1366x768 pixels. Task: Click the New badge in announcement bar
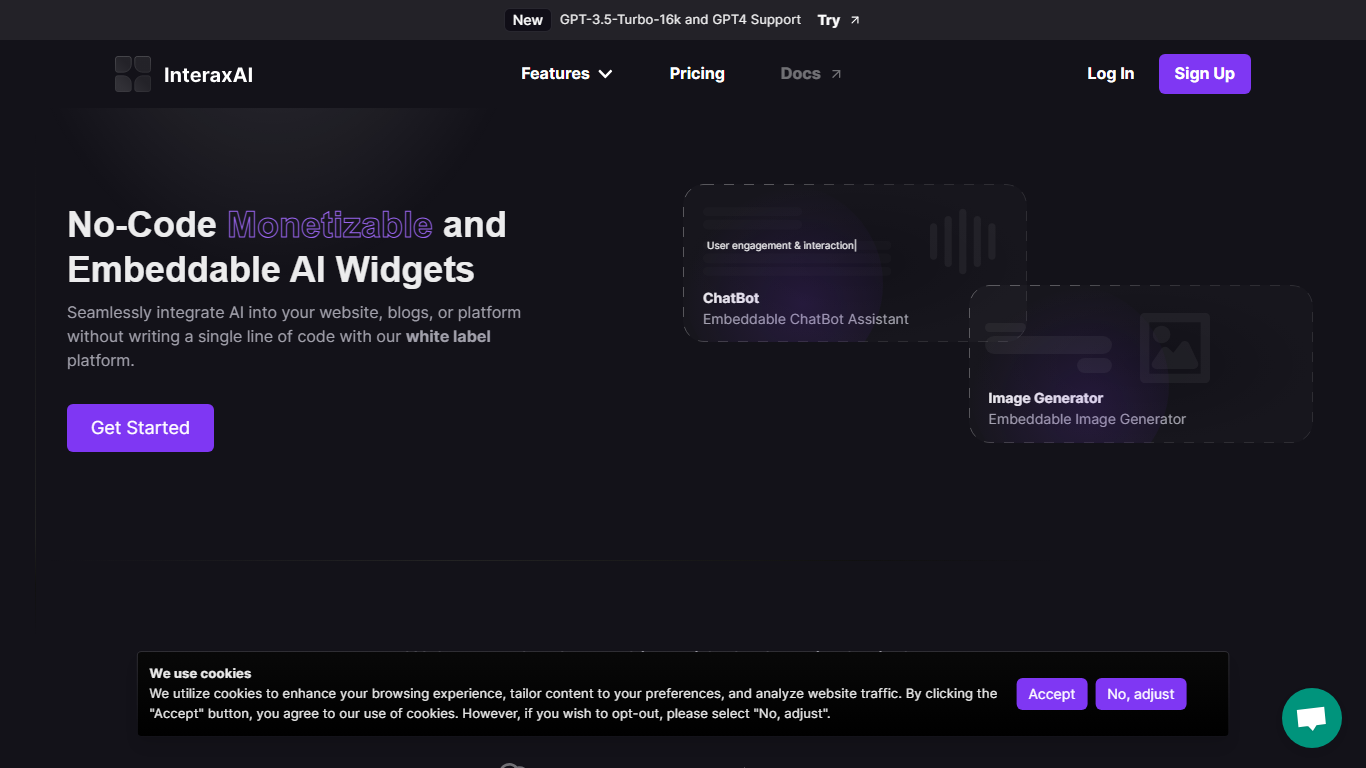[x=527, y=20]
